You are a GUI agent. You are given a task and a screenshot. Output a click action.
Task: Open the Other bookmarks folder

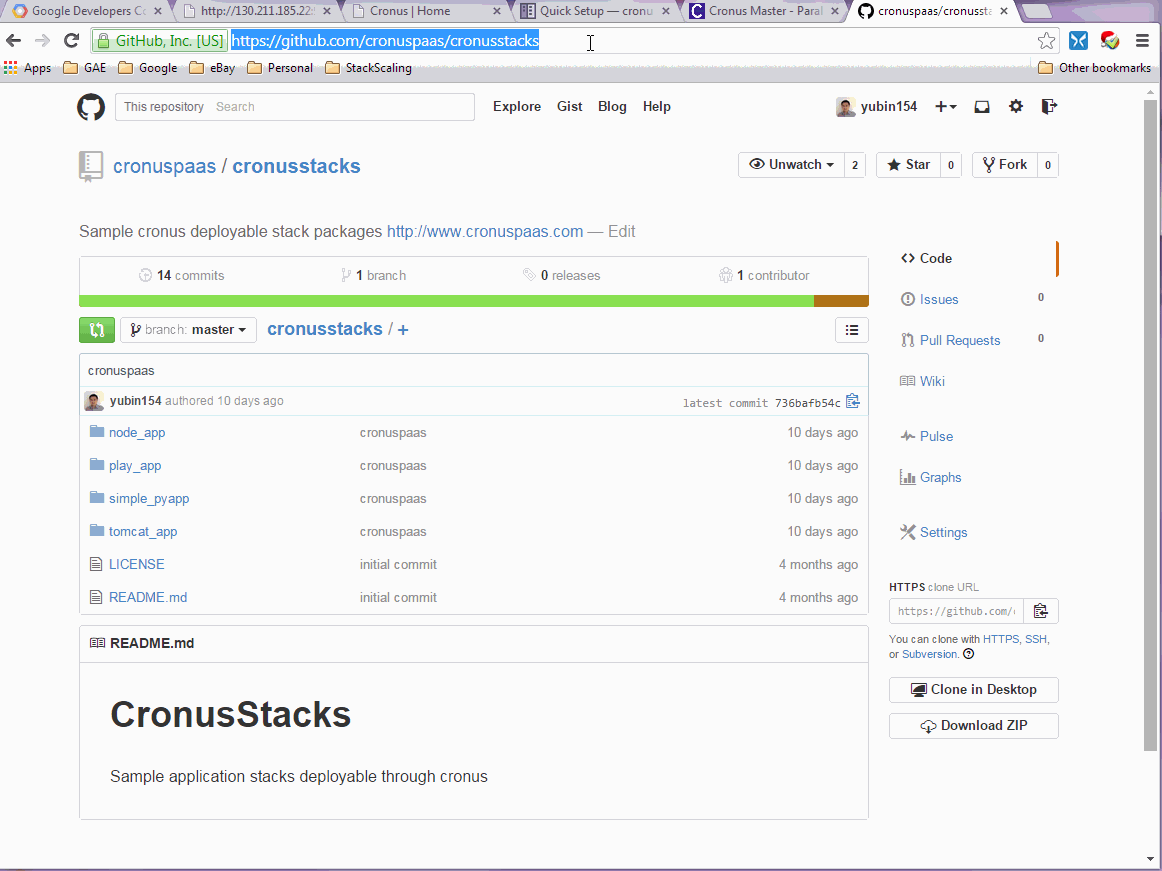click(x=1095, y=68)
